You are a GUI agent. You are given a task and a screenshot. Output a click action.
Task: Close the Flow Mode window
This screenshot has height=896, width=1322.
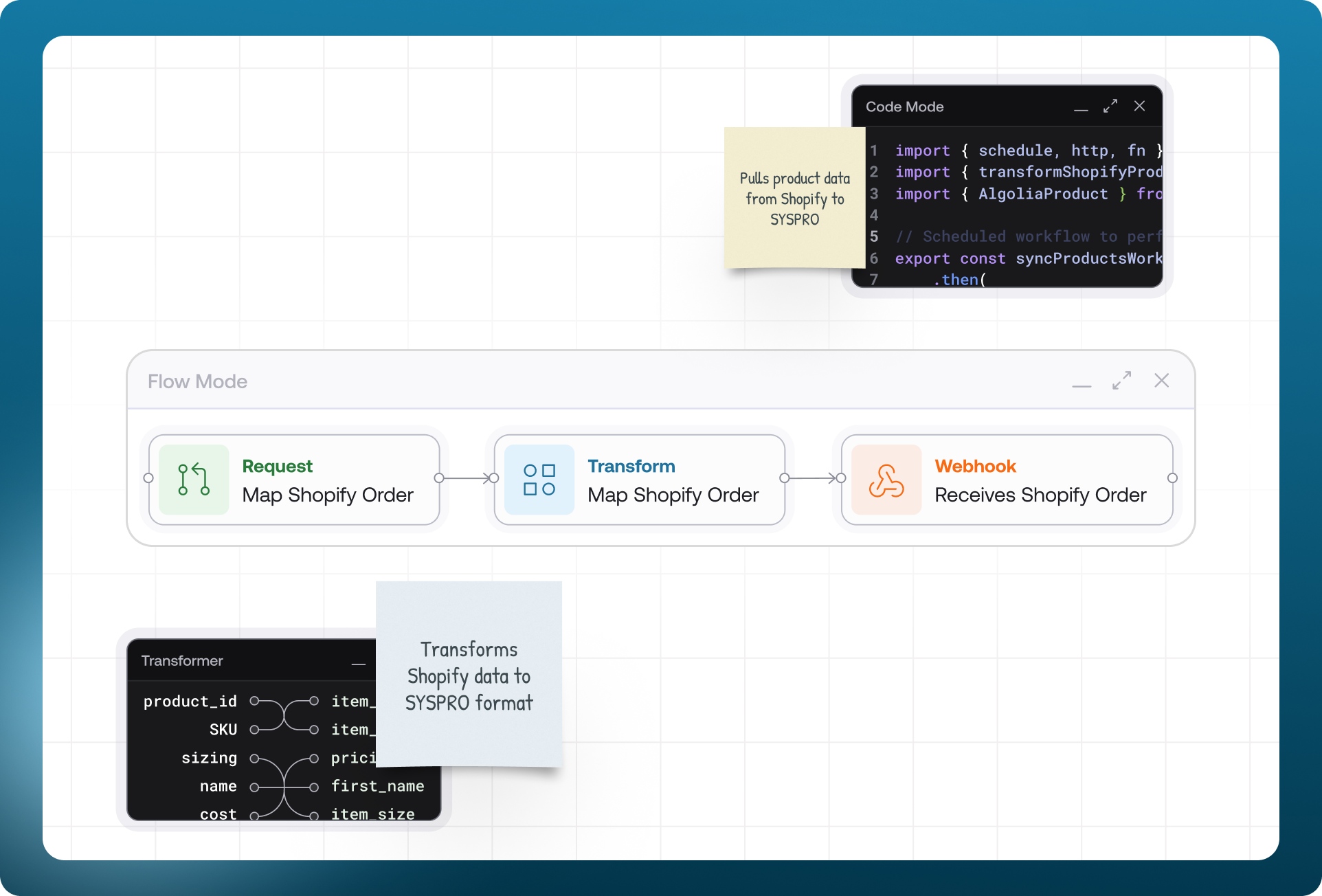(x=1161, y=381)
